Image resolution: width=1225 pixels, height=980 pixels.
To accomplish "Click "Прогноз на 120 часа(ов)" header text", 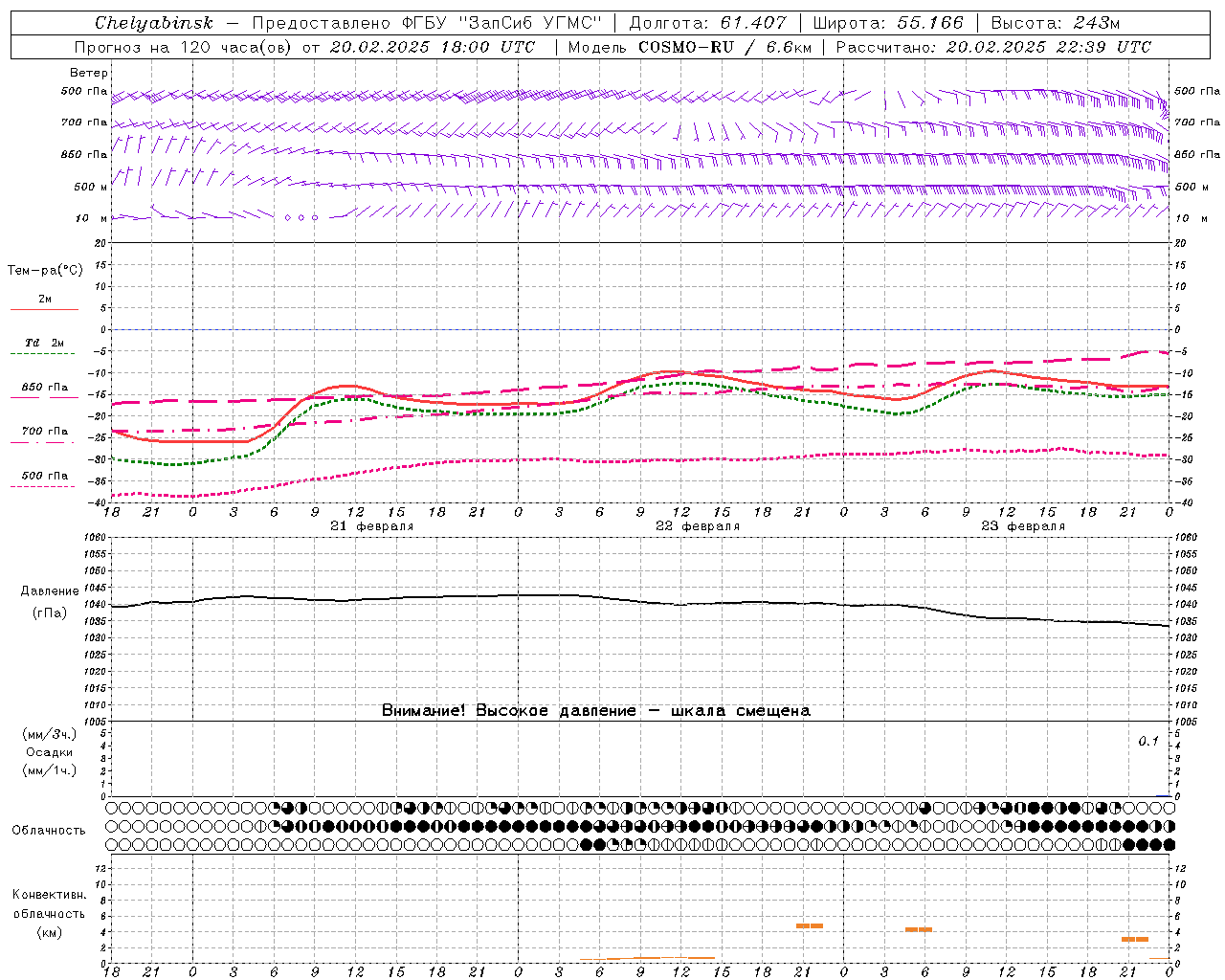I will 184,47.
